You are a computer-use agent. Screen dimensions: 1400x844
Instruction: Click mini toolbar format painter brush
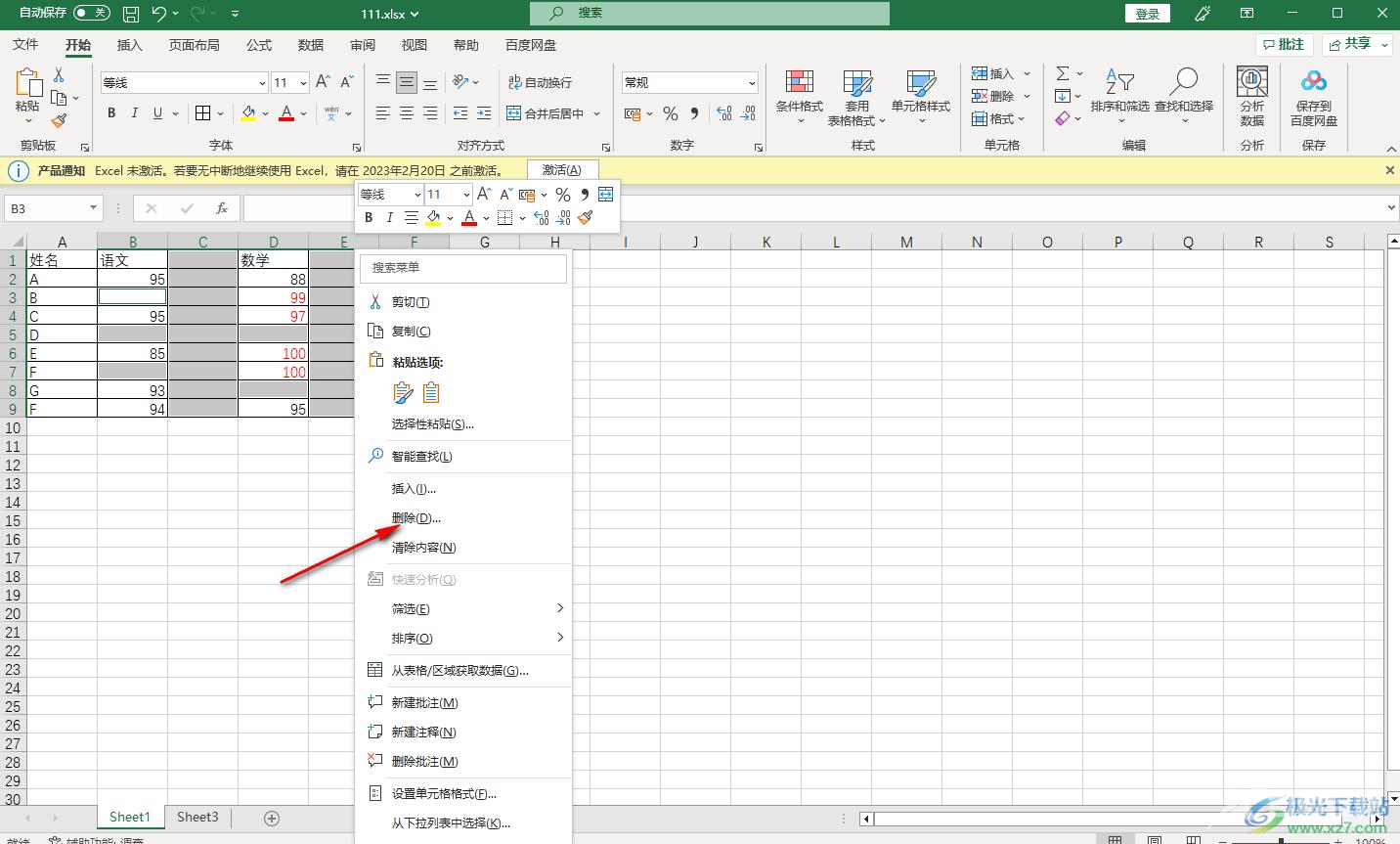click(585, 217)
